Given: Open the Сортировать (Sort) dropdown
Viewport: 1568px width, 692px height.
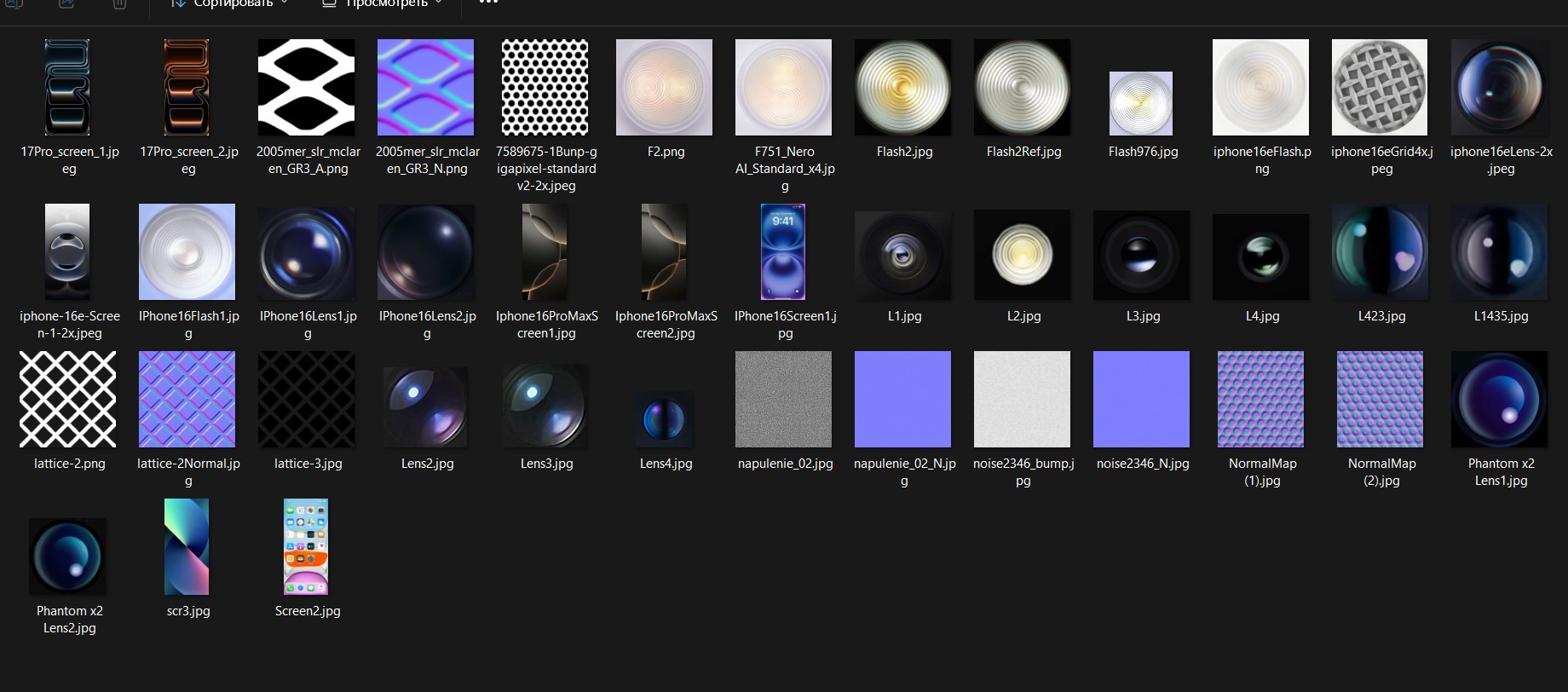Looking at the screenshot, I should coord(230,3).
